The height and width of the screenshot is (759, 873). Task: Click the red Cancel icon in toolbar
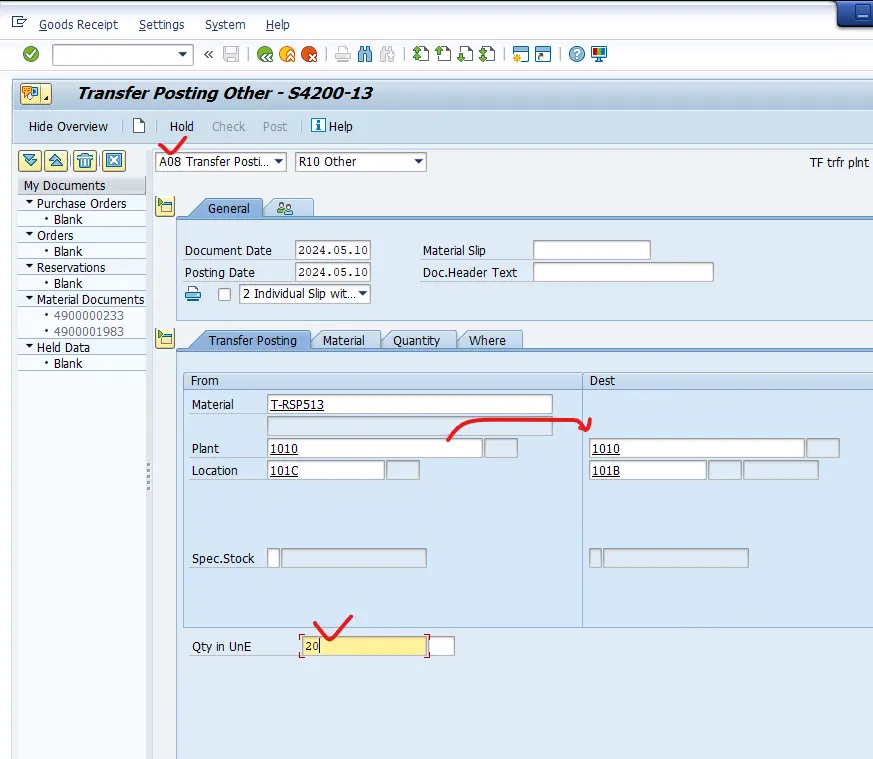[x=309, y=54]
